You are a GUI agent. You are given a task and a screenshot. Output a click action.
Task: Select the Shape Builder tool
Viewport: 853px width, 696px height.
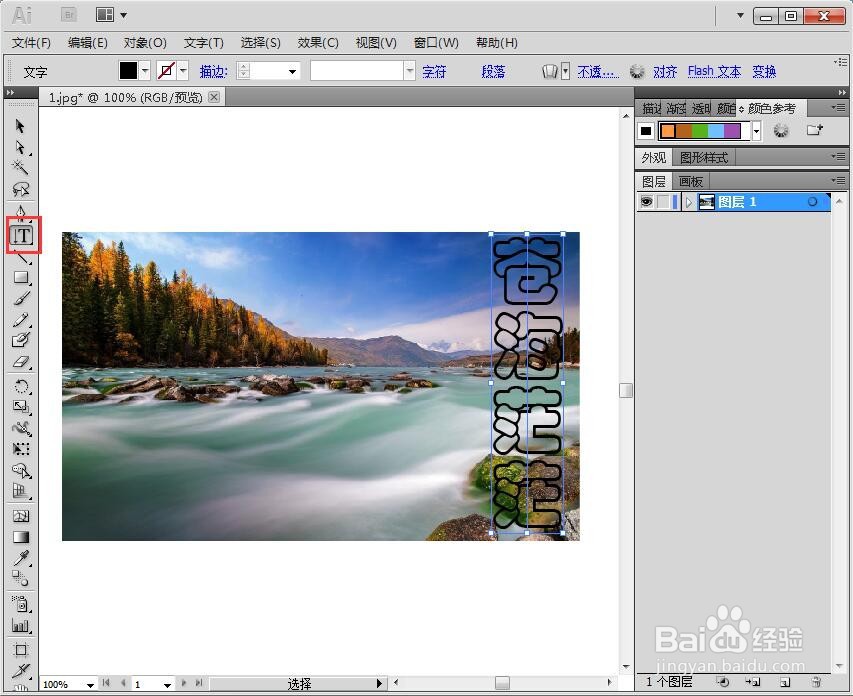coord(21,470)
